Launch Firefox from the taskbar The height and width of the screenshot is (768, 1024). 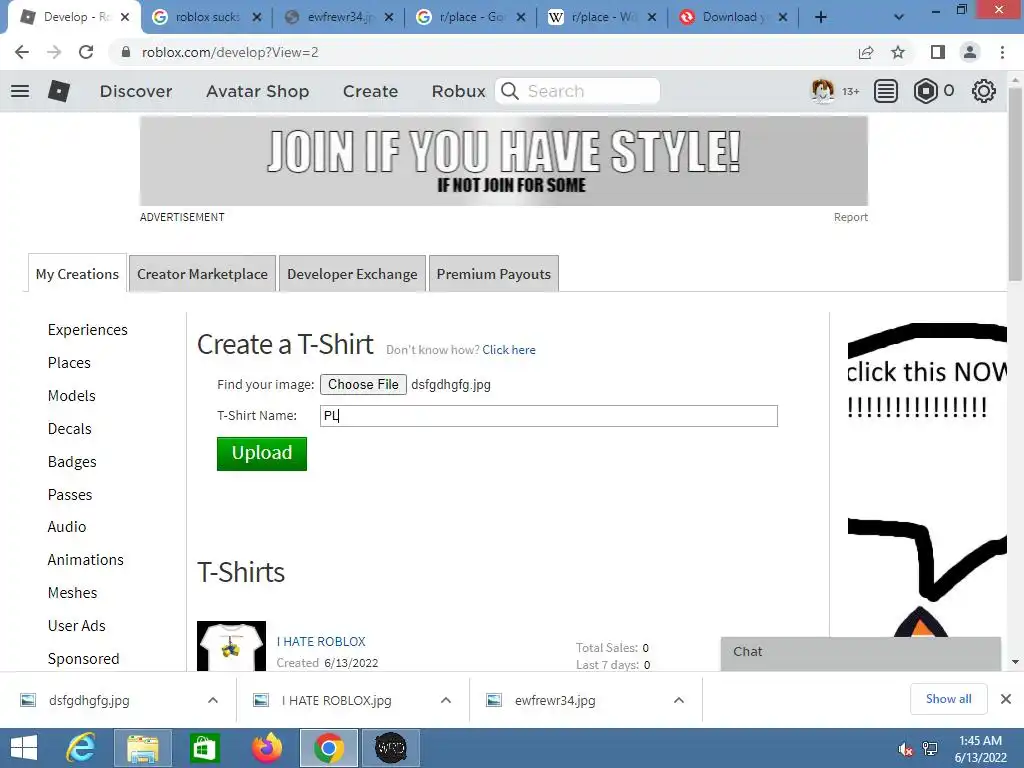point(267,748)
